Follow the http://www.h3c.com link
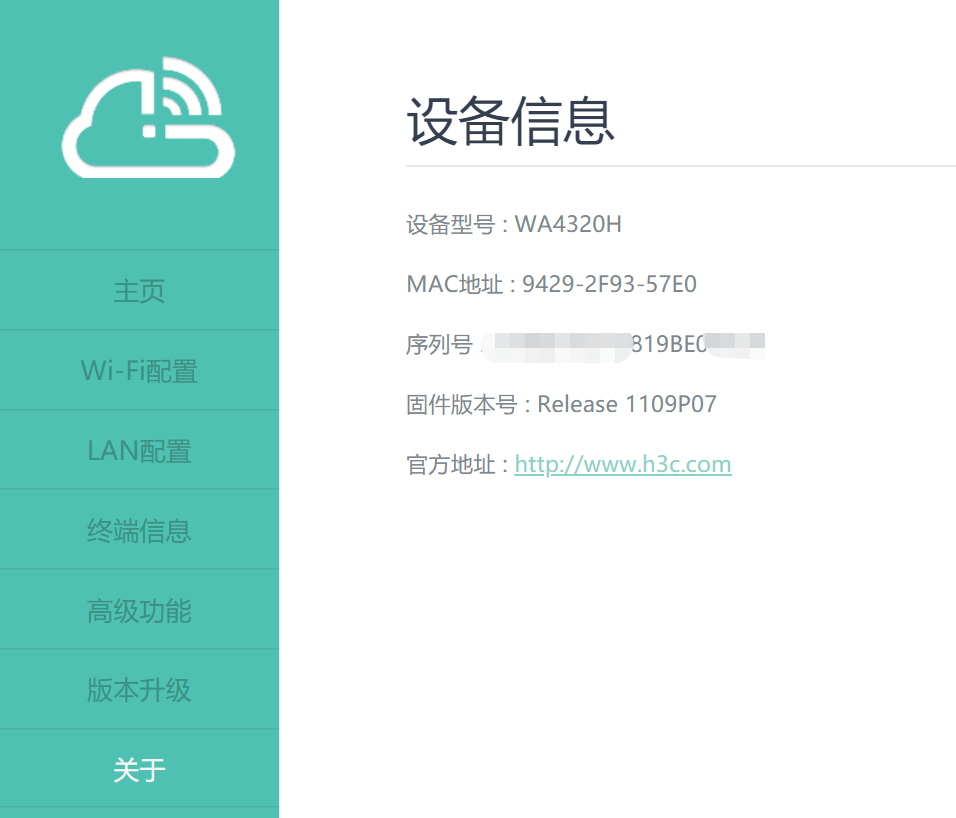The image size is (956, 818). pos(622,464)
